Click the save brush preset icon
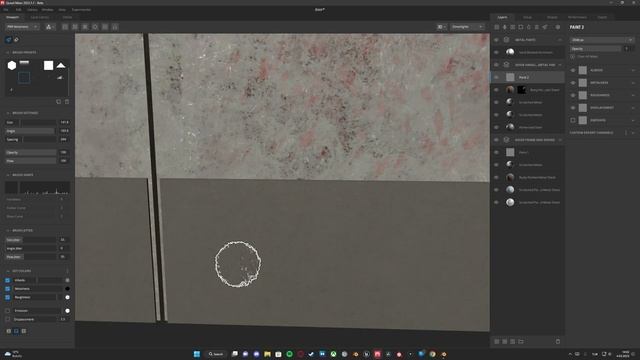Screen dimensions: 640x360 pyautogui.click(x=58, y=102)
